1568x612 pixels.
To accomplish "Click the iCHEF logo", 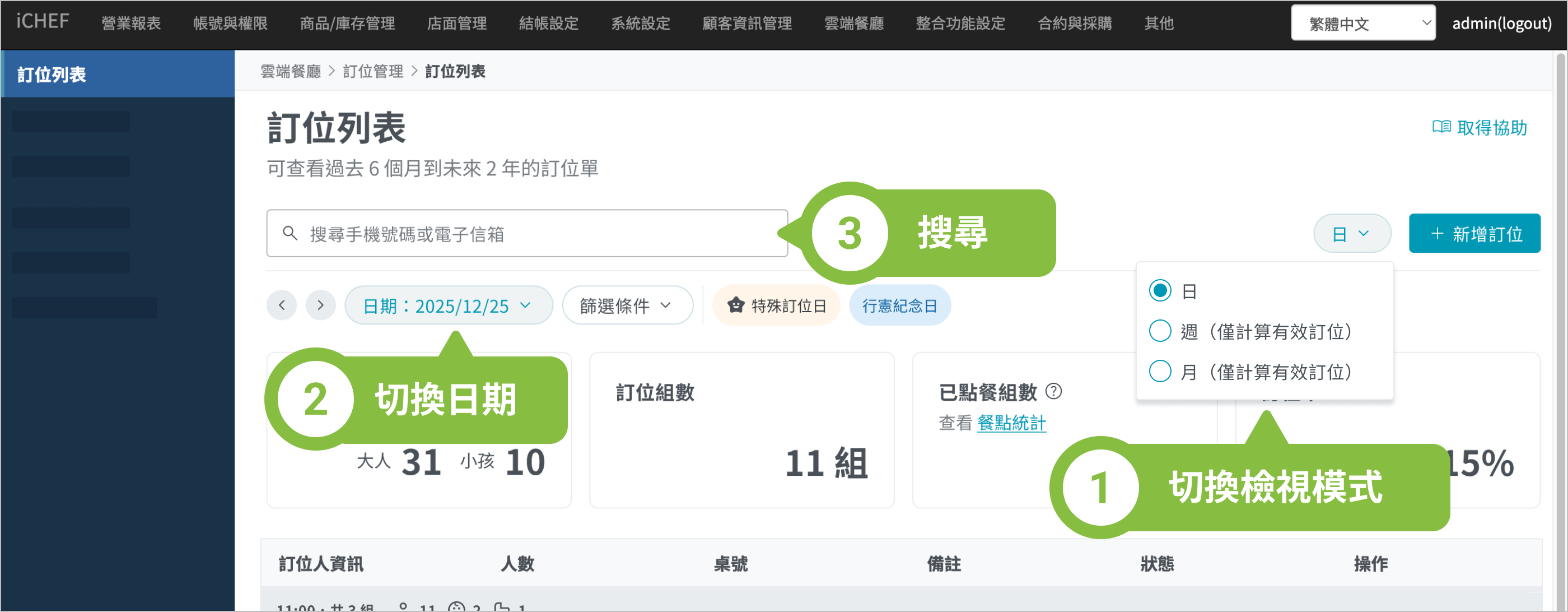I will pos(43,22).
